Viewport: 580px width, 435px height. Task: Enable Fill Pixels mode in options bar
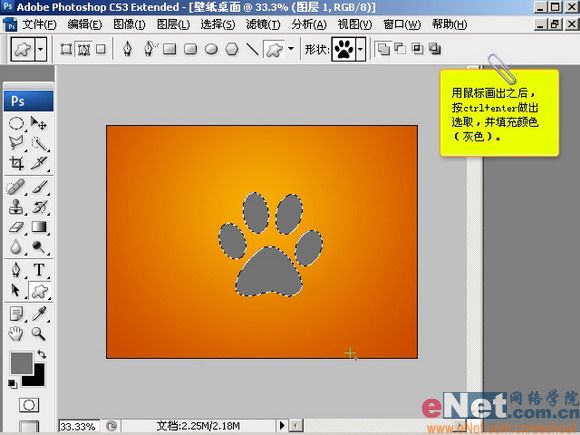pyautogui.click(x=101, y=49)
